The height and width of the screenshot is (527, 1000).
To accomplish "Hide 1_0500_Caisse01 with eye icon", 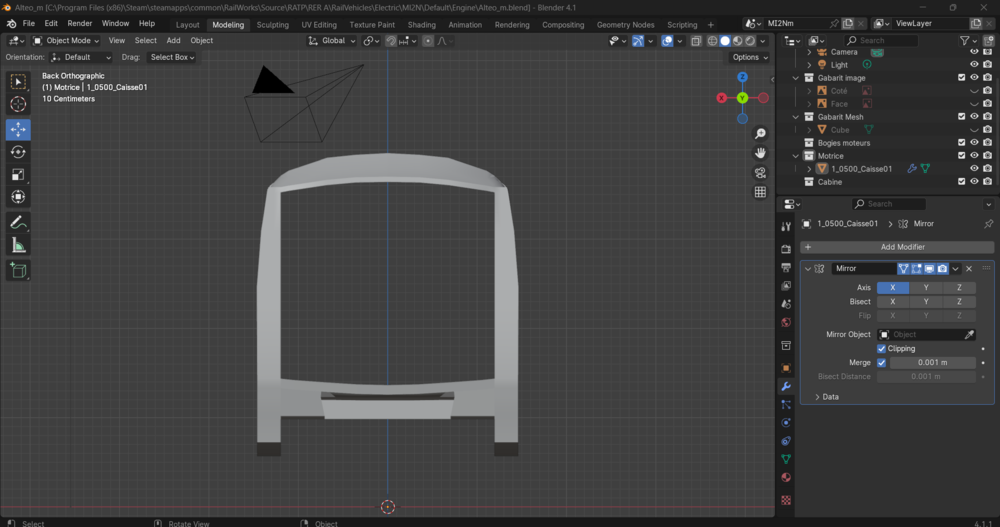I will [974, 169].
